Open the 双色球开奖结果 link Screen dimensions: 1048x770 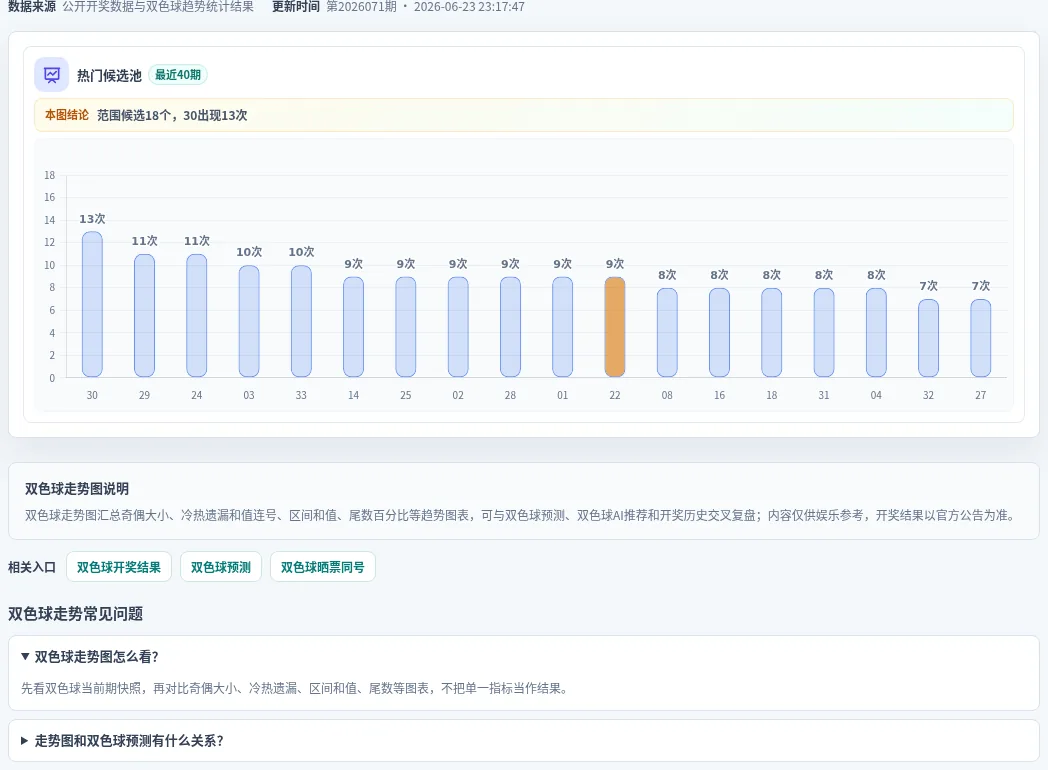[x=119, y=567]
